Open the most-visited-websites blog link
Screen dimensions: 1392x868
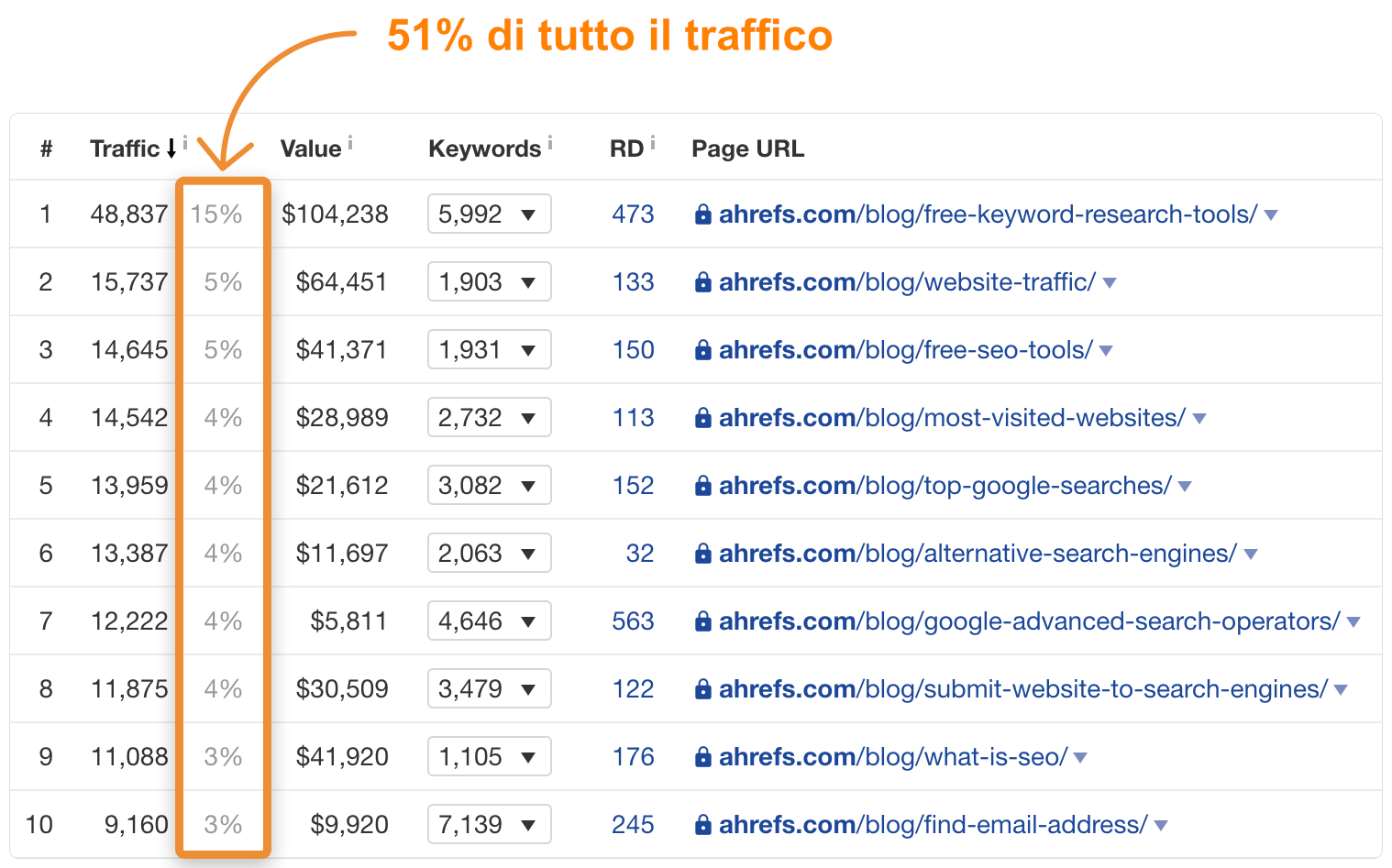click(x=953, y=418)
